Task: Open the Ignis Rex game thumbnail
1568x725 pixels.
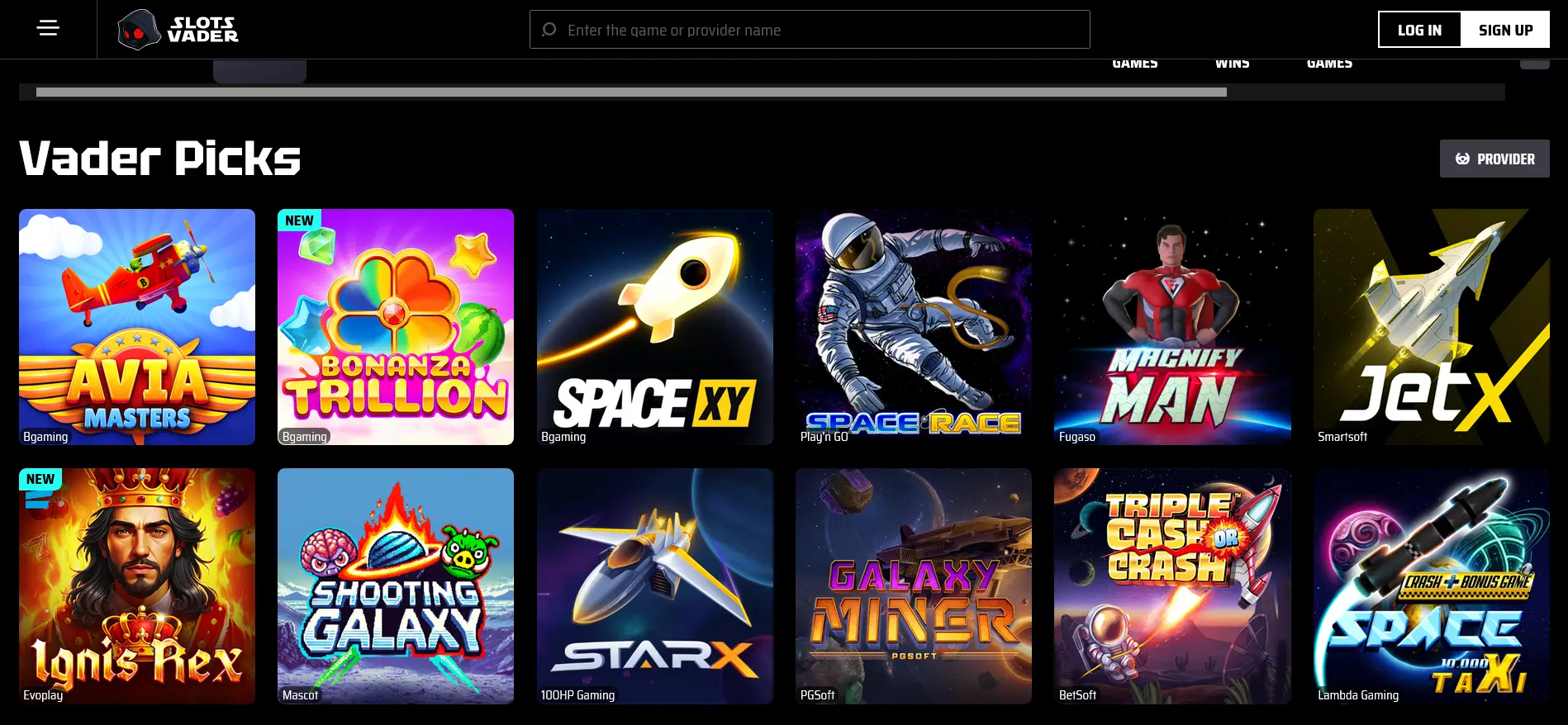Action: coord(137,586)
